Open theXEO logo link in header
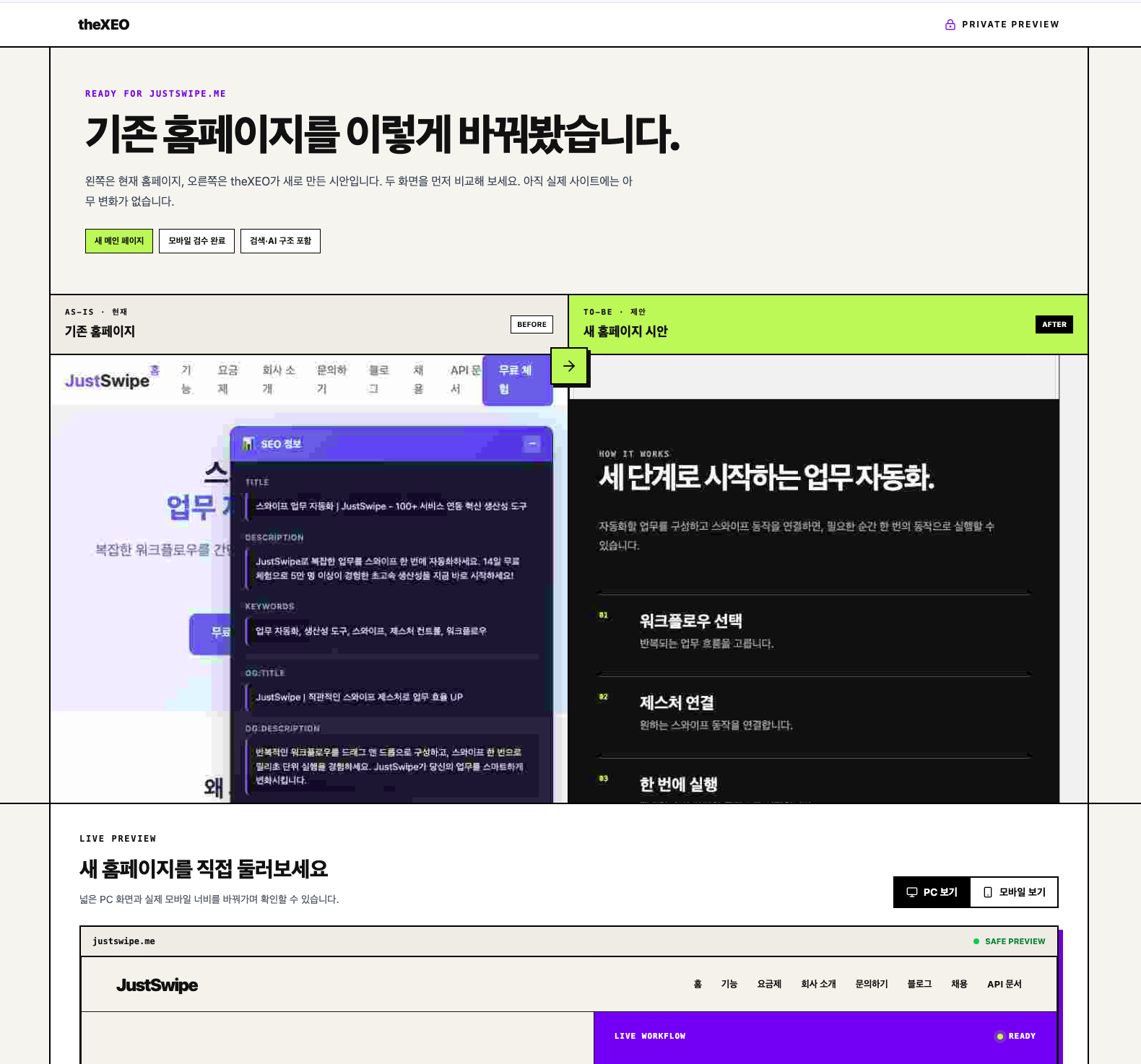This screenshot has width=1141, height=1064. [x=103, y=25]
